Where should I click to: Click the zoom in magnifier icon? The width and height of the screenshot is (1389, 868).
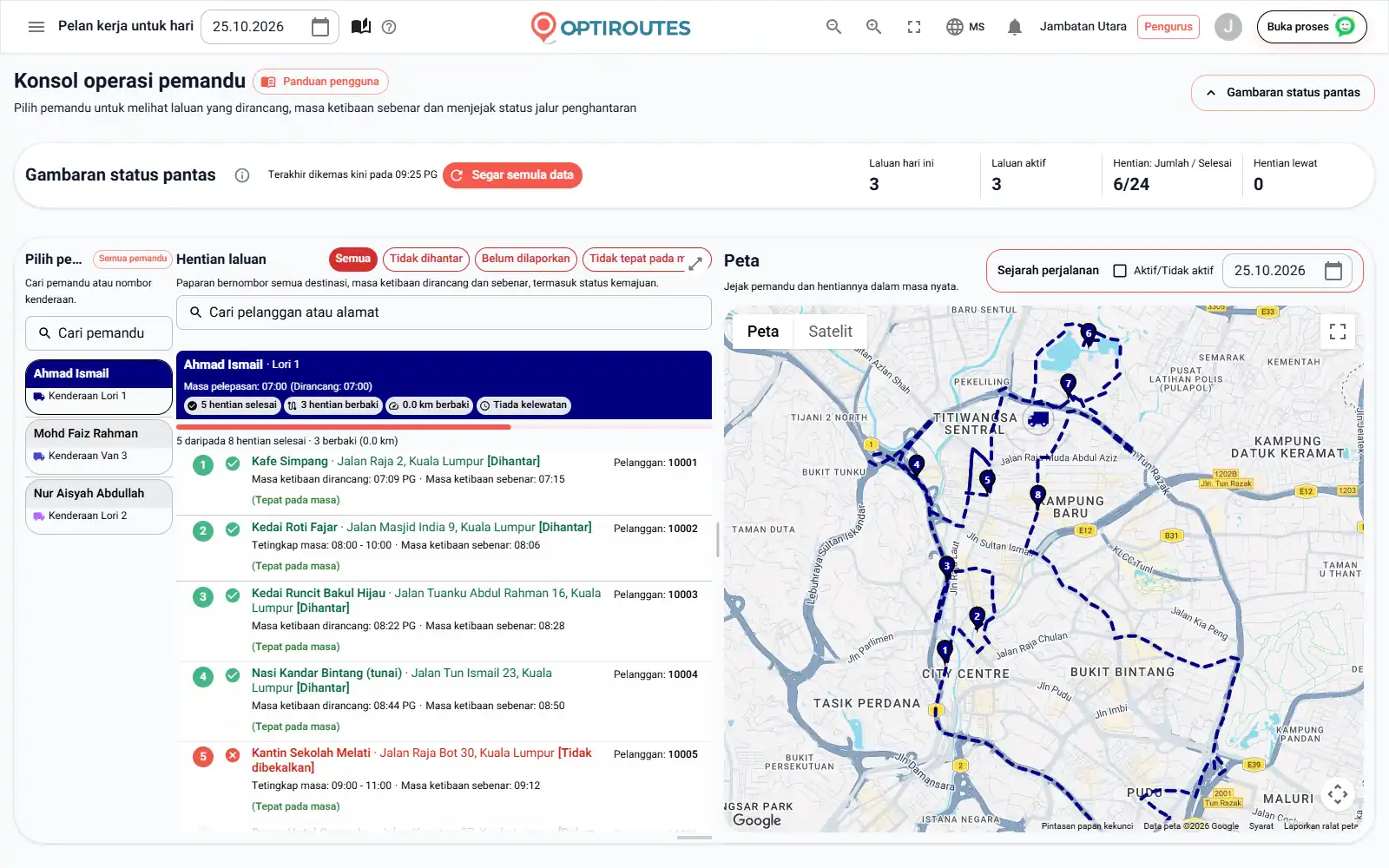click(x=874, y=27)
